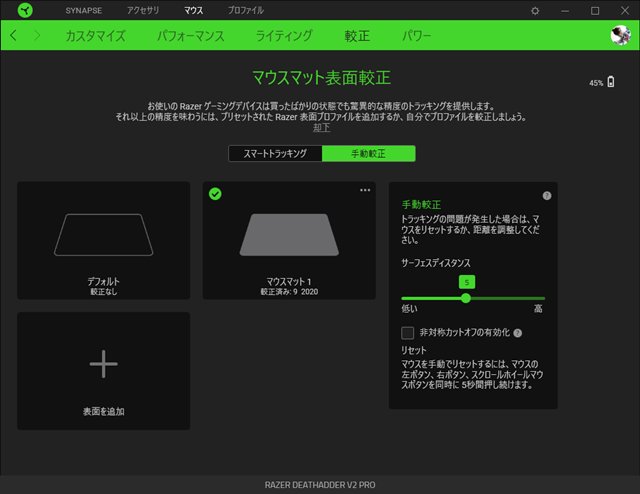Click the 表面を追加 card label
Screen dimensions: 640x494
[104, 412]
